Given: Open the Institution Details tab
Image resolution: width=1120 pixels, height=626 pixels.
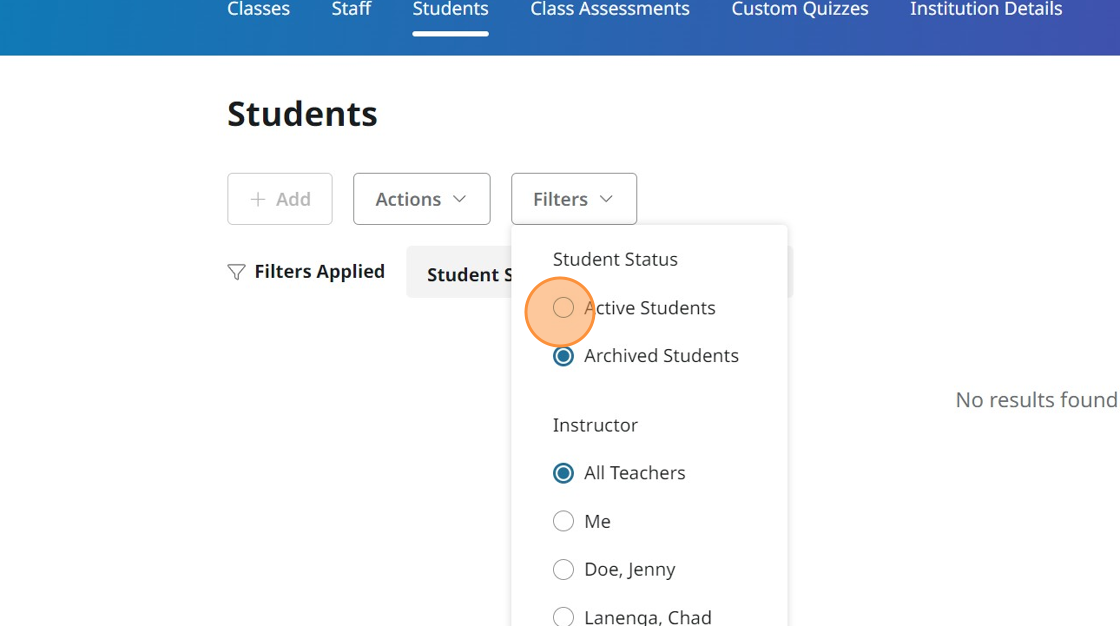Looking at the screenshot, I should [985, 10].
